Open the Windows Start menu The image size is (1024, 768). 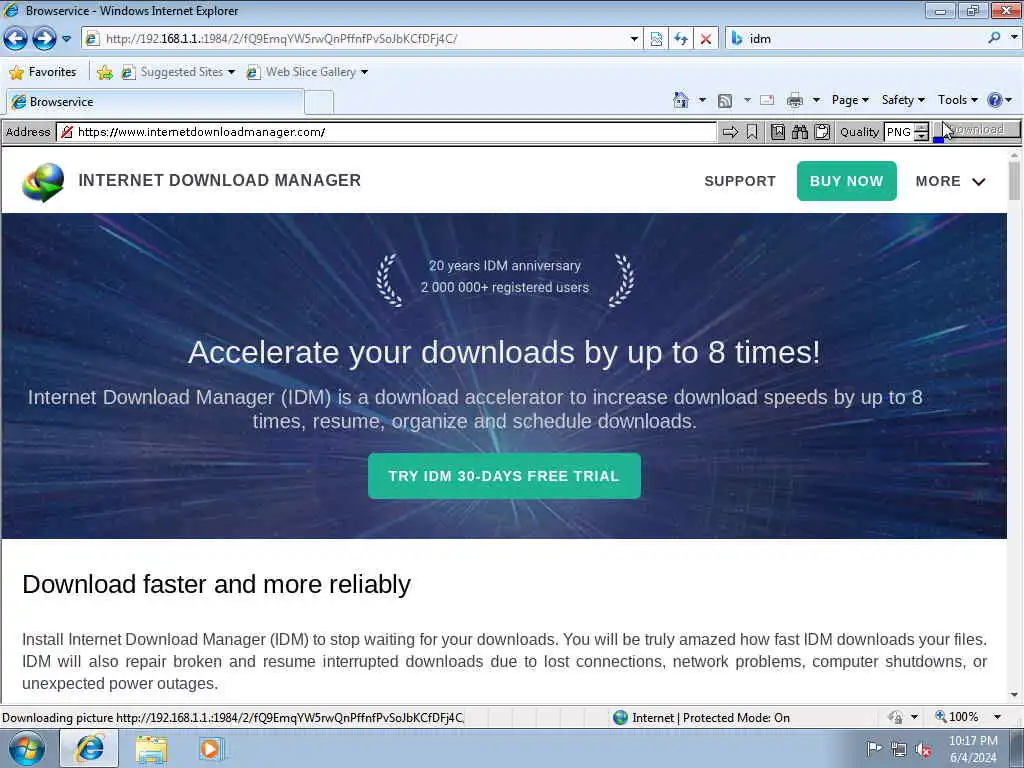26,748
